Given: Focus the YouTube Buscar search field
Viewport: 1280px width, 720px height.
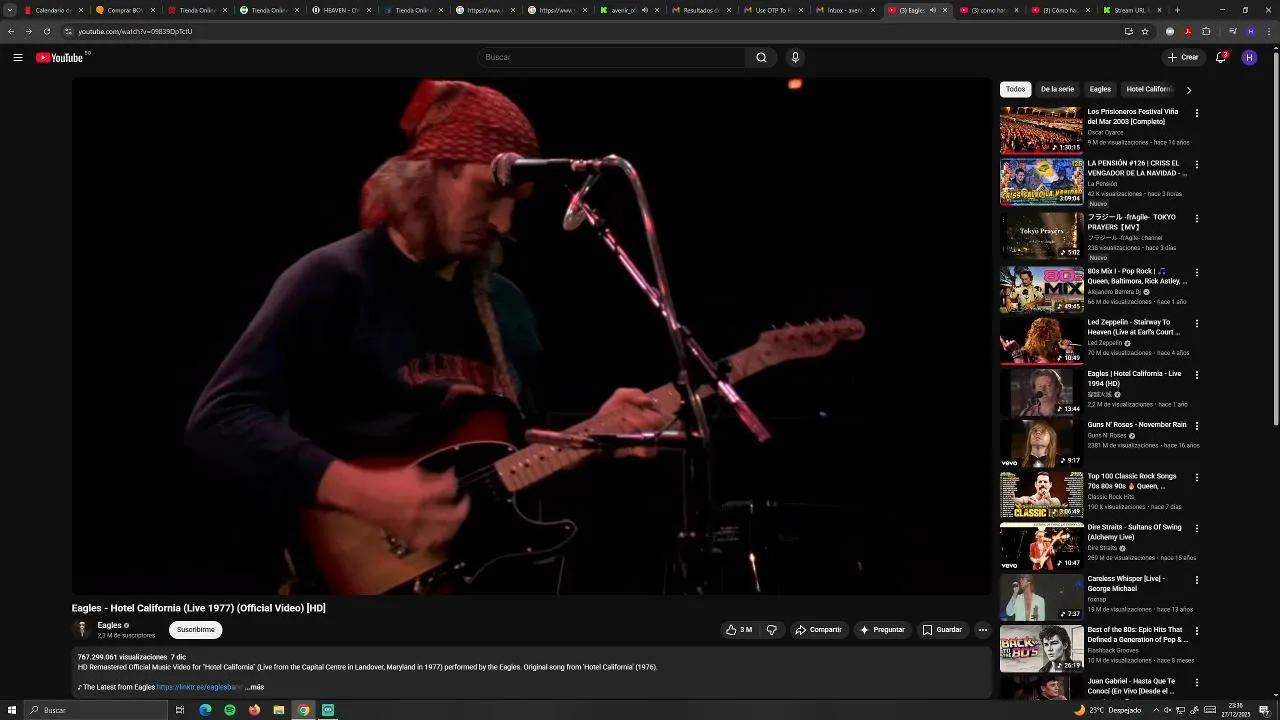Looking at the screenshot, I should coord(611,57).
